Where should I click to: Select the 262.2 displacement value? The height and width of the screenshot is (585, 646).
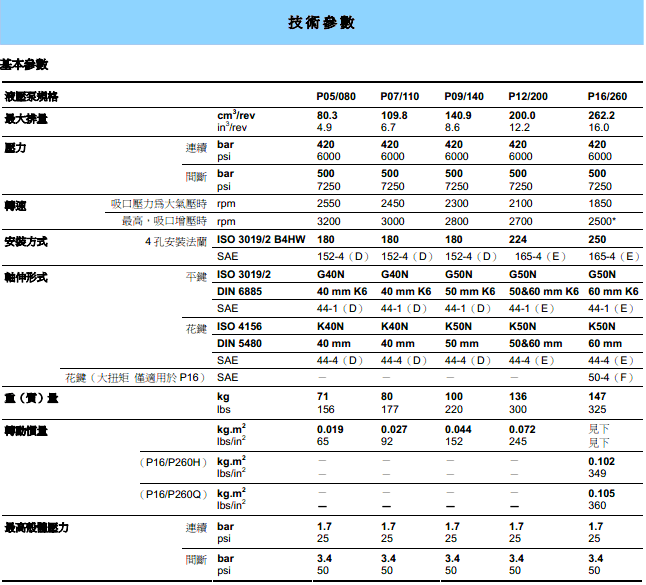click(x=602, y=116)
